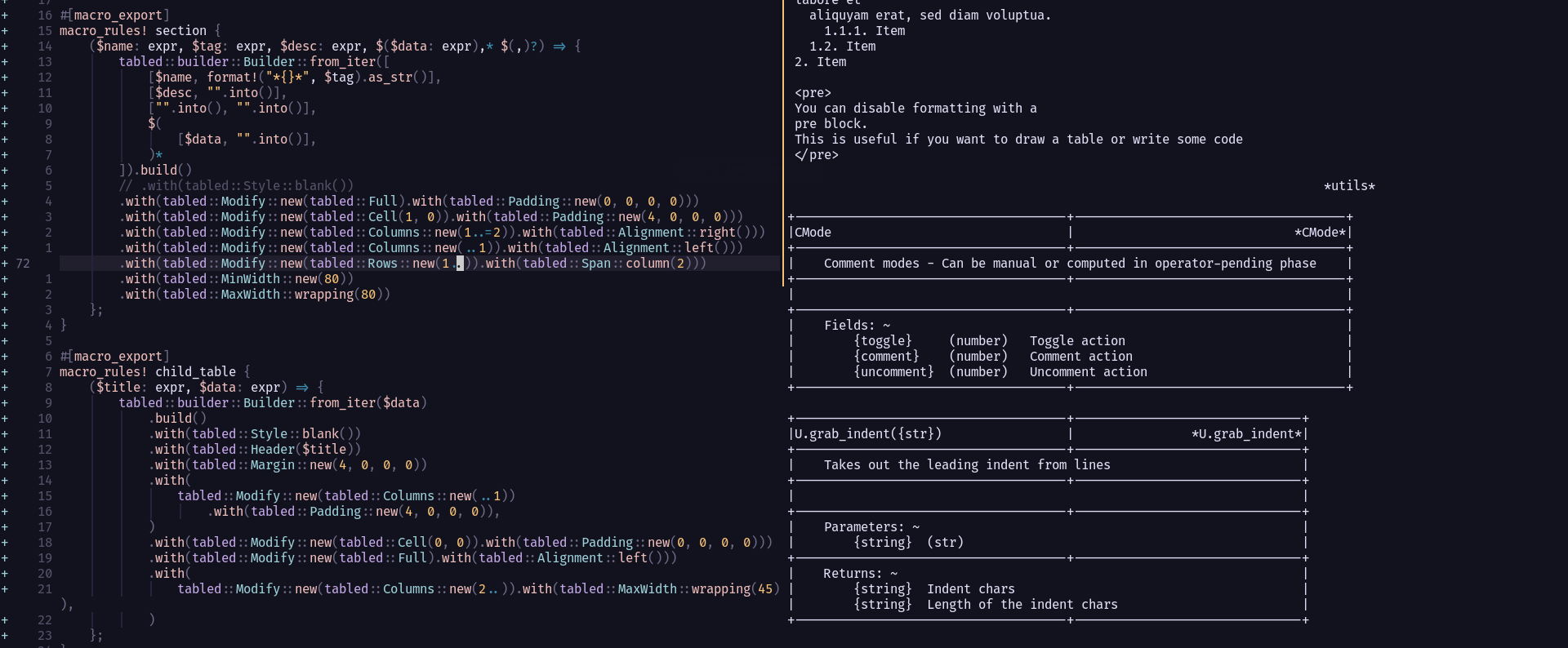Image resolution: width=1568 pixels, height=648 pixels.
Task: Click the '{toggle}' field entry
Action: pyautogui.click(x=883, y=341)
